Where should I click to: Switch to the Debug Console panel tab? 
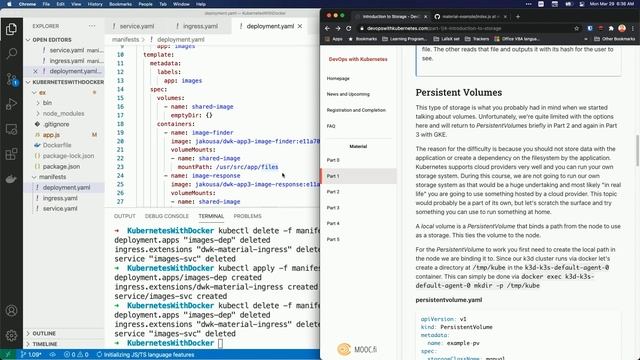tap(167, 216)
